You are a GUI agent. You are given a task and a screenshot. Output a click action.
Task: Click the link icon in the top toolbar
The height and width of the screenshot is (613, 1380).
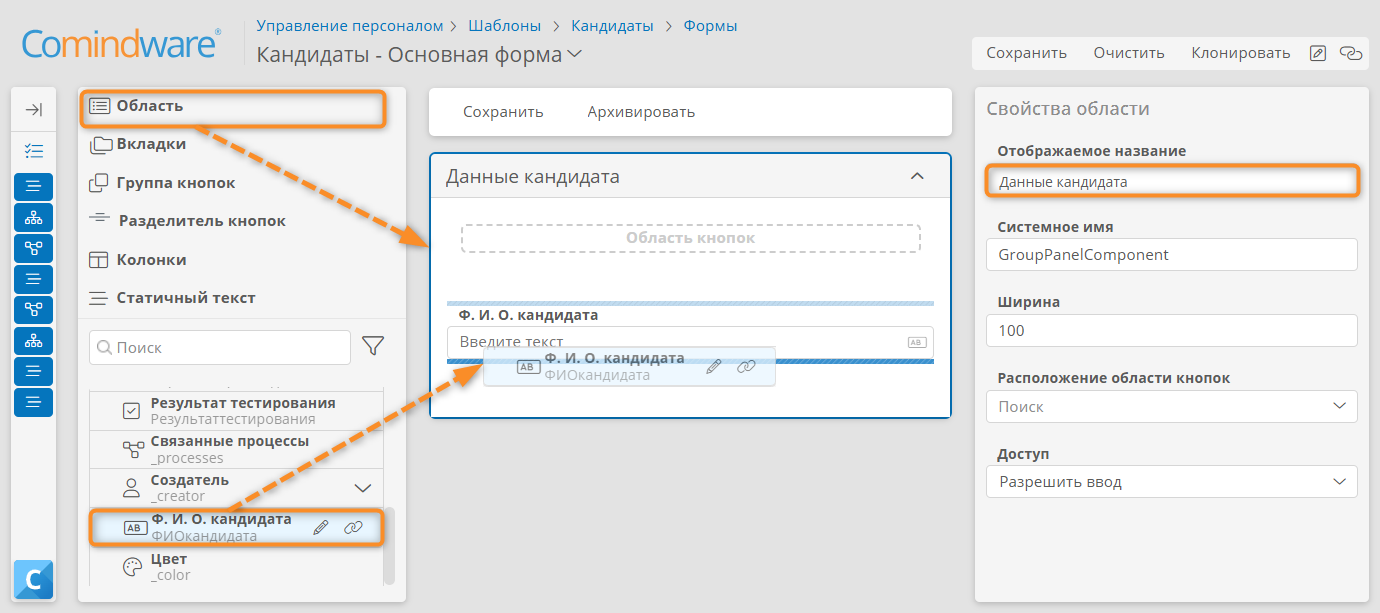point(1351,53)
